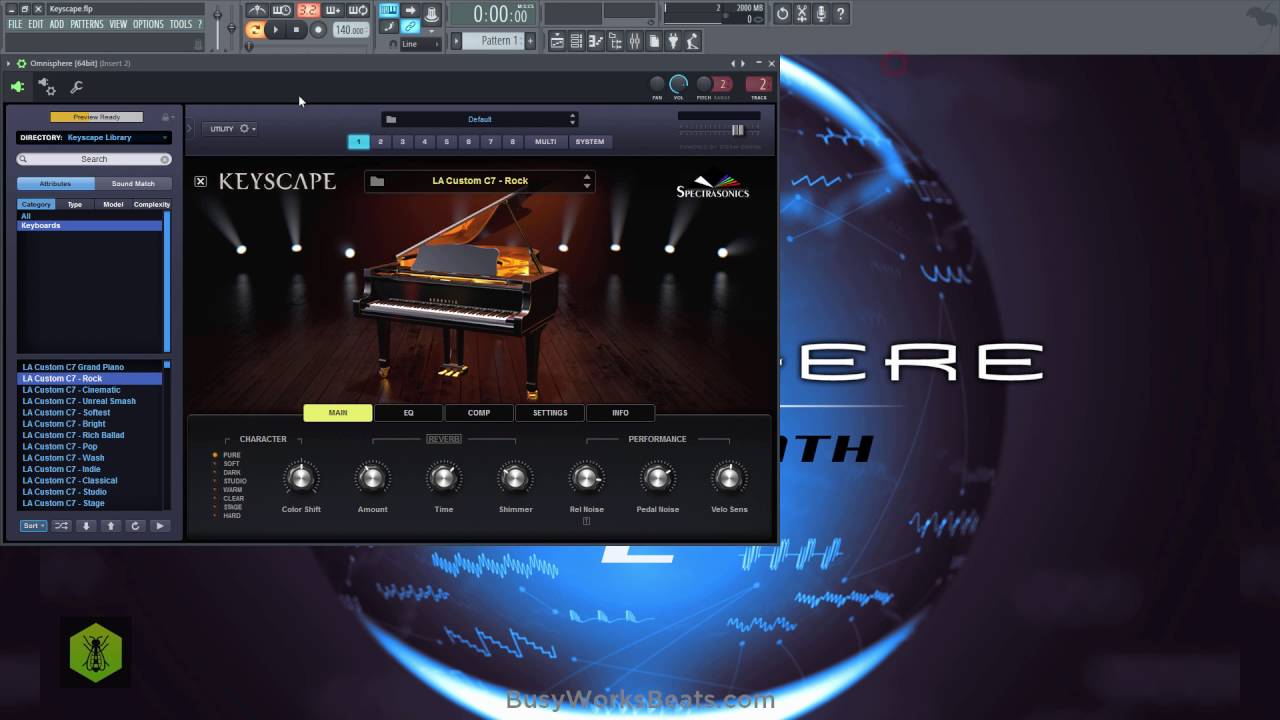This screenshot has height=720, width=1280.
Task: Select the Attributes tab
Action: [55, 184]
